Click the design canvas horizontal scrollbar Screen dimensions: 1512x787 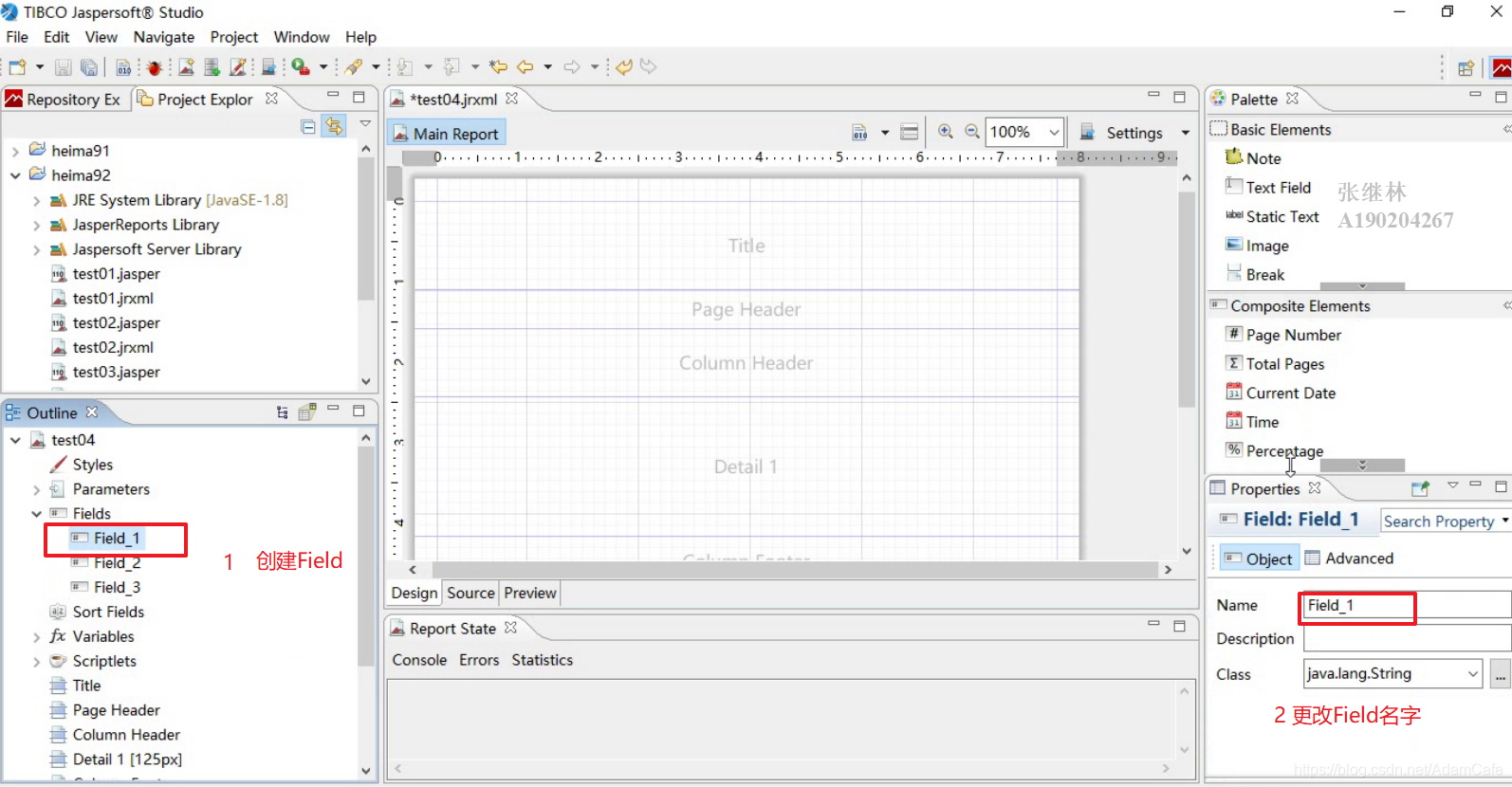[794, 570]
